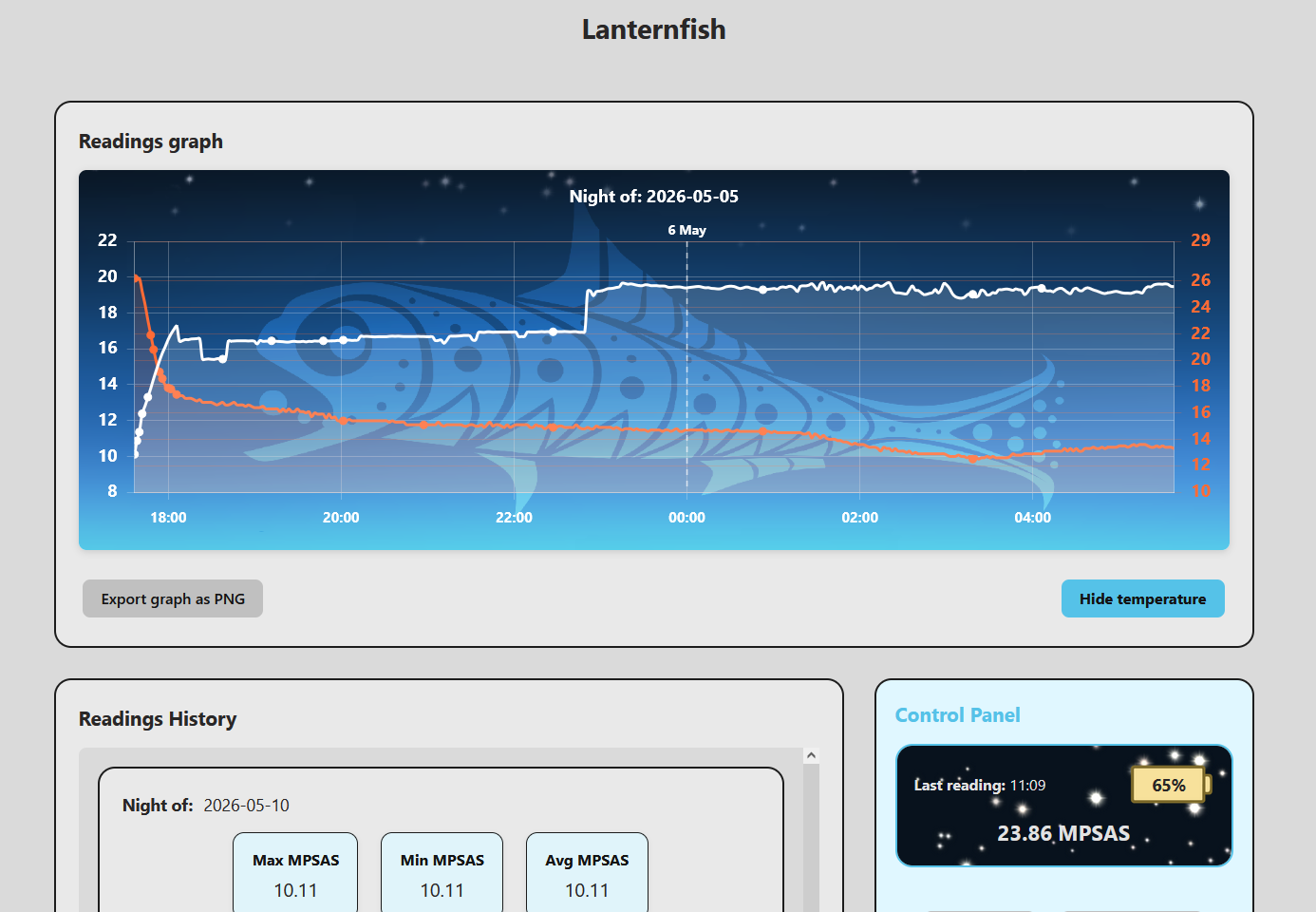
Task: Click the Lanternfish page title
Action: 654,29
